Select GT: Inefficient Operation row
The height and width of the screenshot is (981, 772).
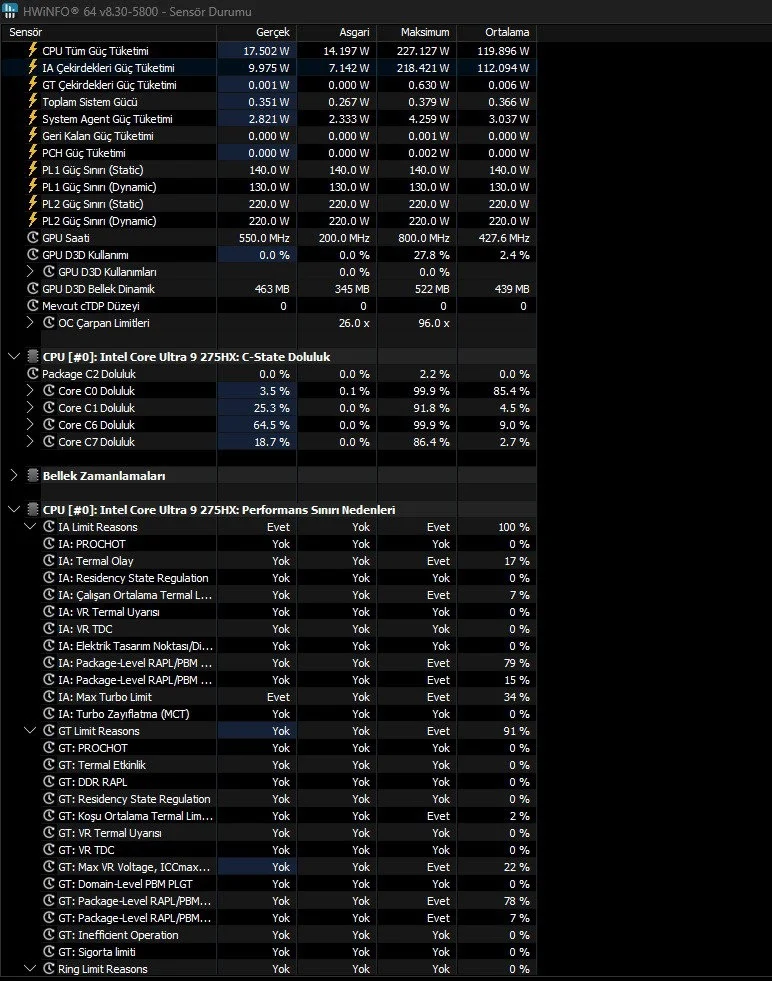(270, 935)
